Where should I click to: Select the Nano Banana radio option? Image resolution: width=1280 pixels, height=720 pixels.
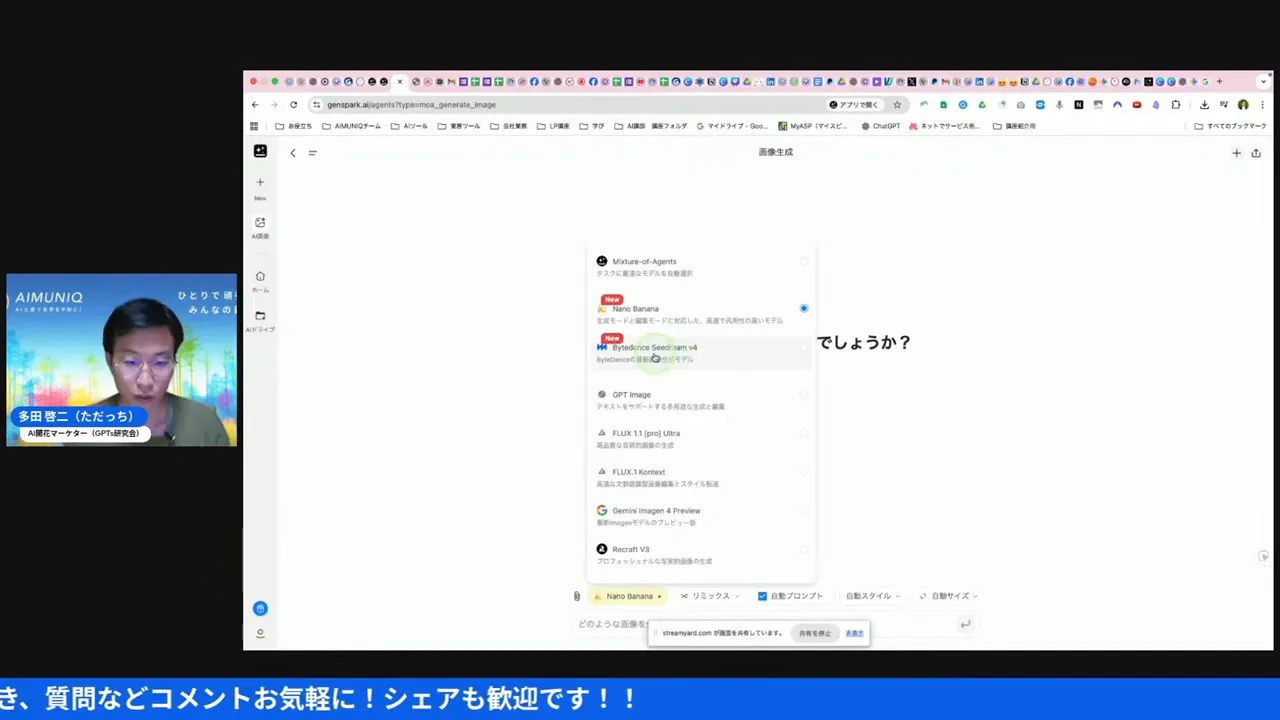[804, 308]
